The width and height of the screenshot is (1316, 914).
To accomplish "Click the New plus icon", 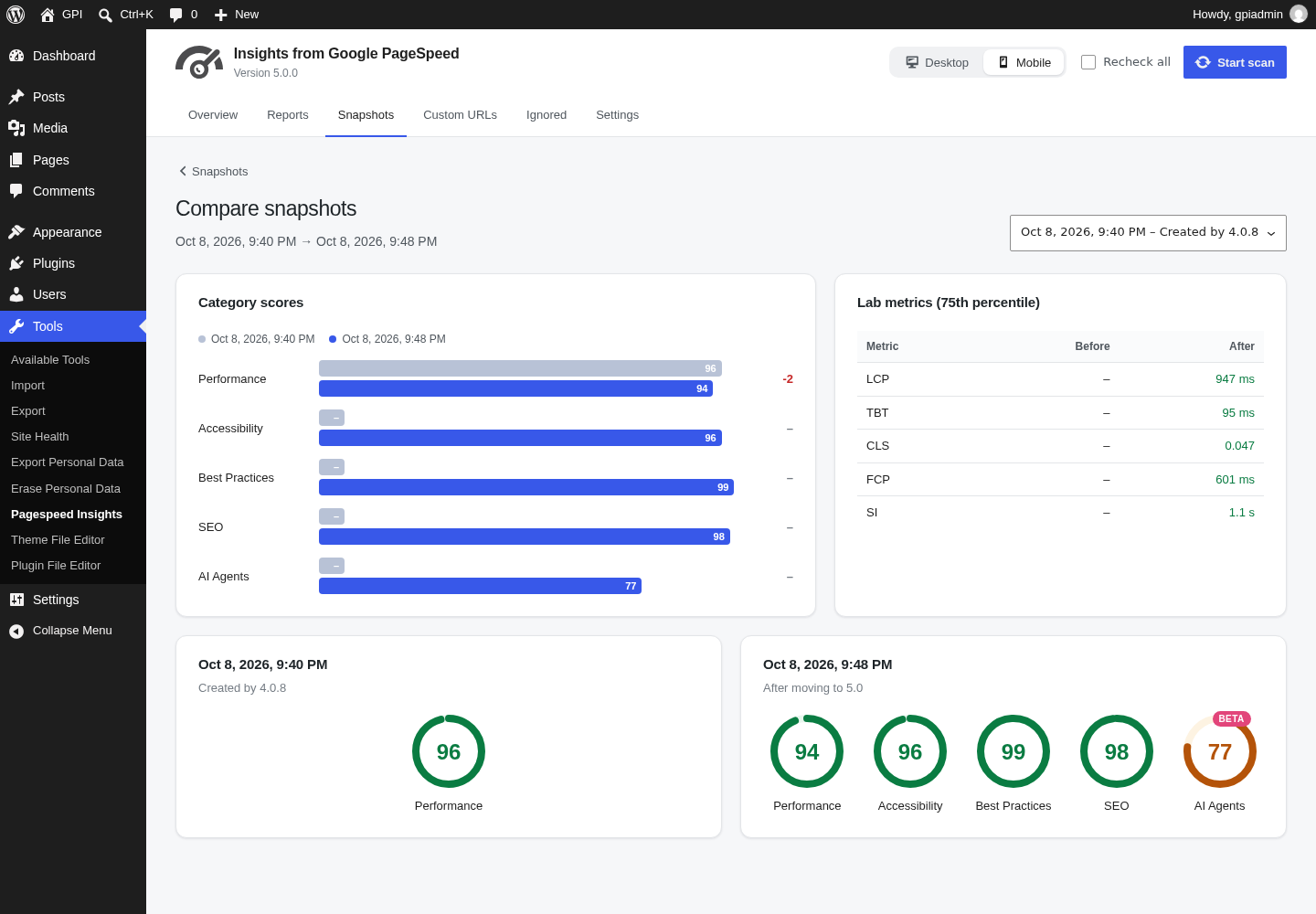I will pos(220,15).
